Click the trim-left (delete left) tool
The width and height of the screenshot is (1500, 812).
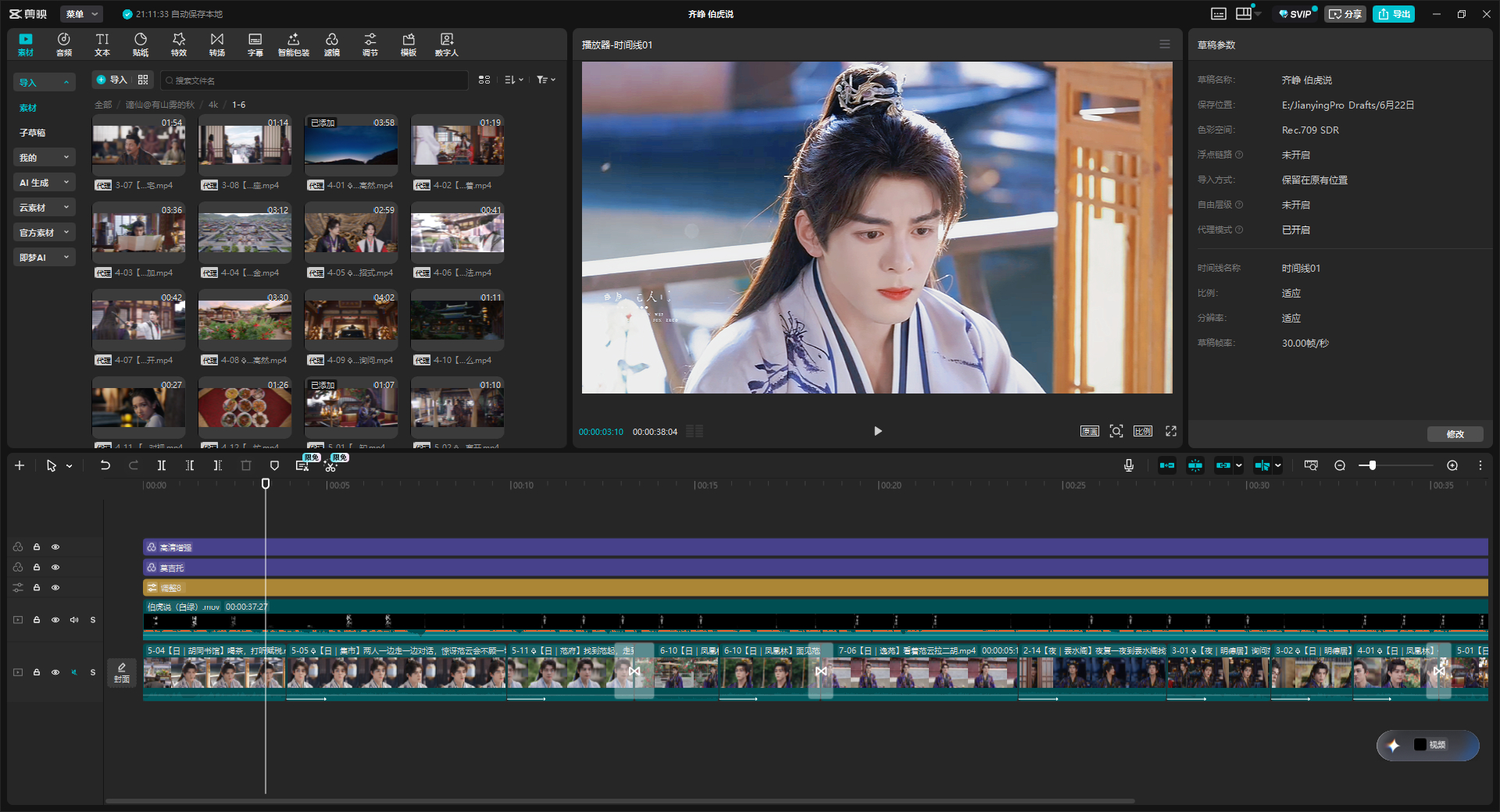pyautogui.click(x=190, y=465)
